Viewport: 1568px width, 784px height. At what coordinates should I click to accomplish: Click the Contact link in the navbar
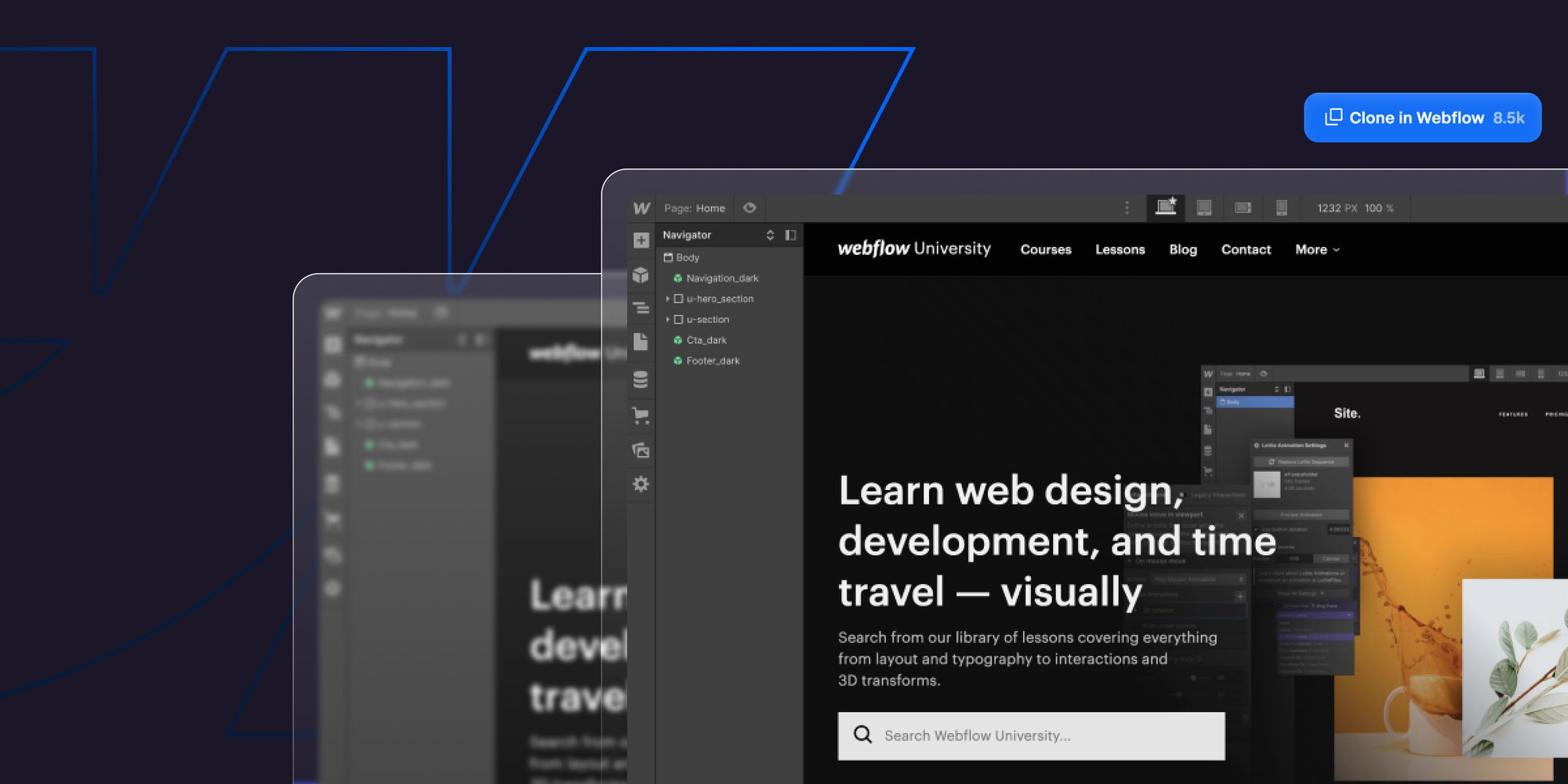click(1246, 249)
